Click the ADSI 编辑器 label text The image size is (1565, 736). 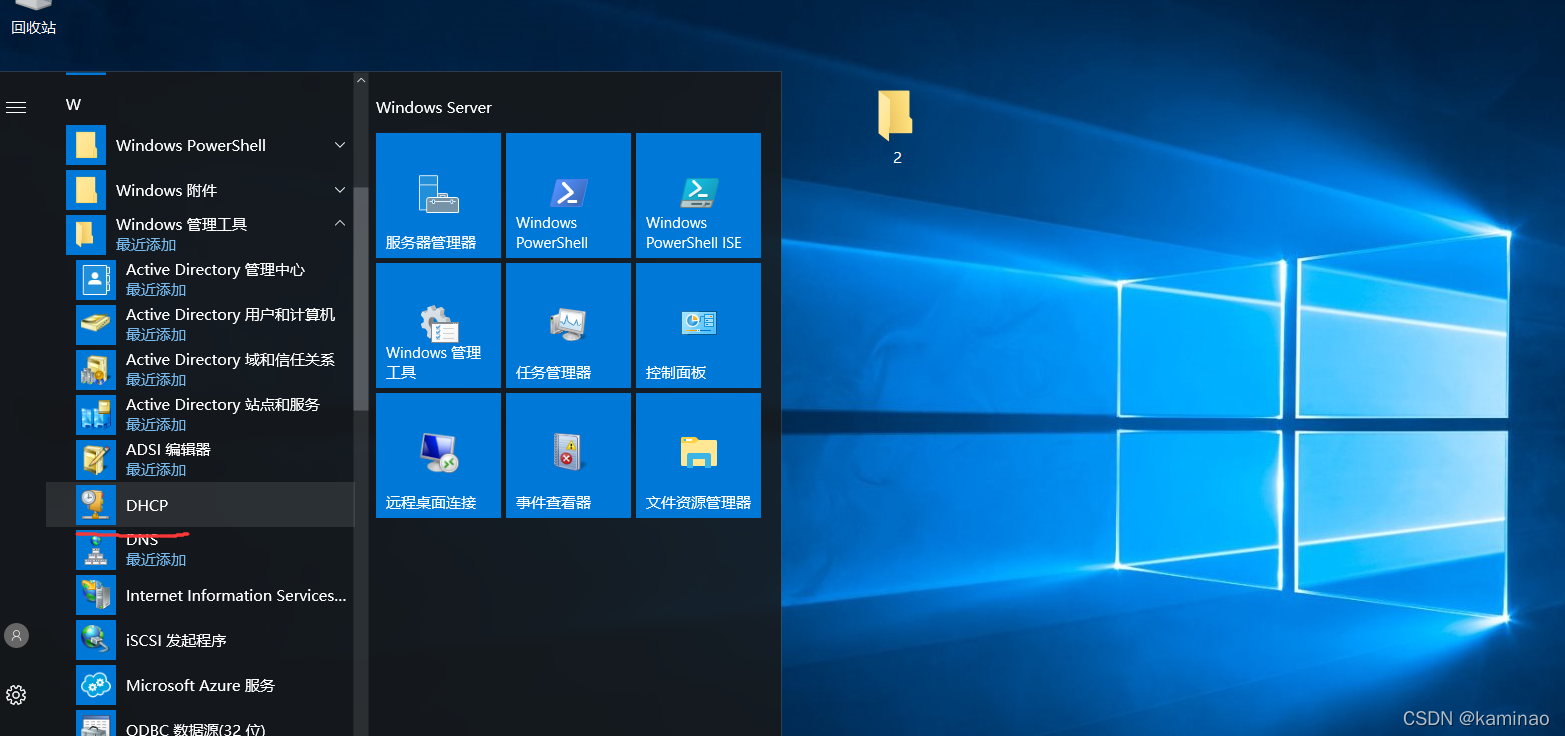(x=168, y=450)
